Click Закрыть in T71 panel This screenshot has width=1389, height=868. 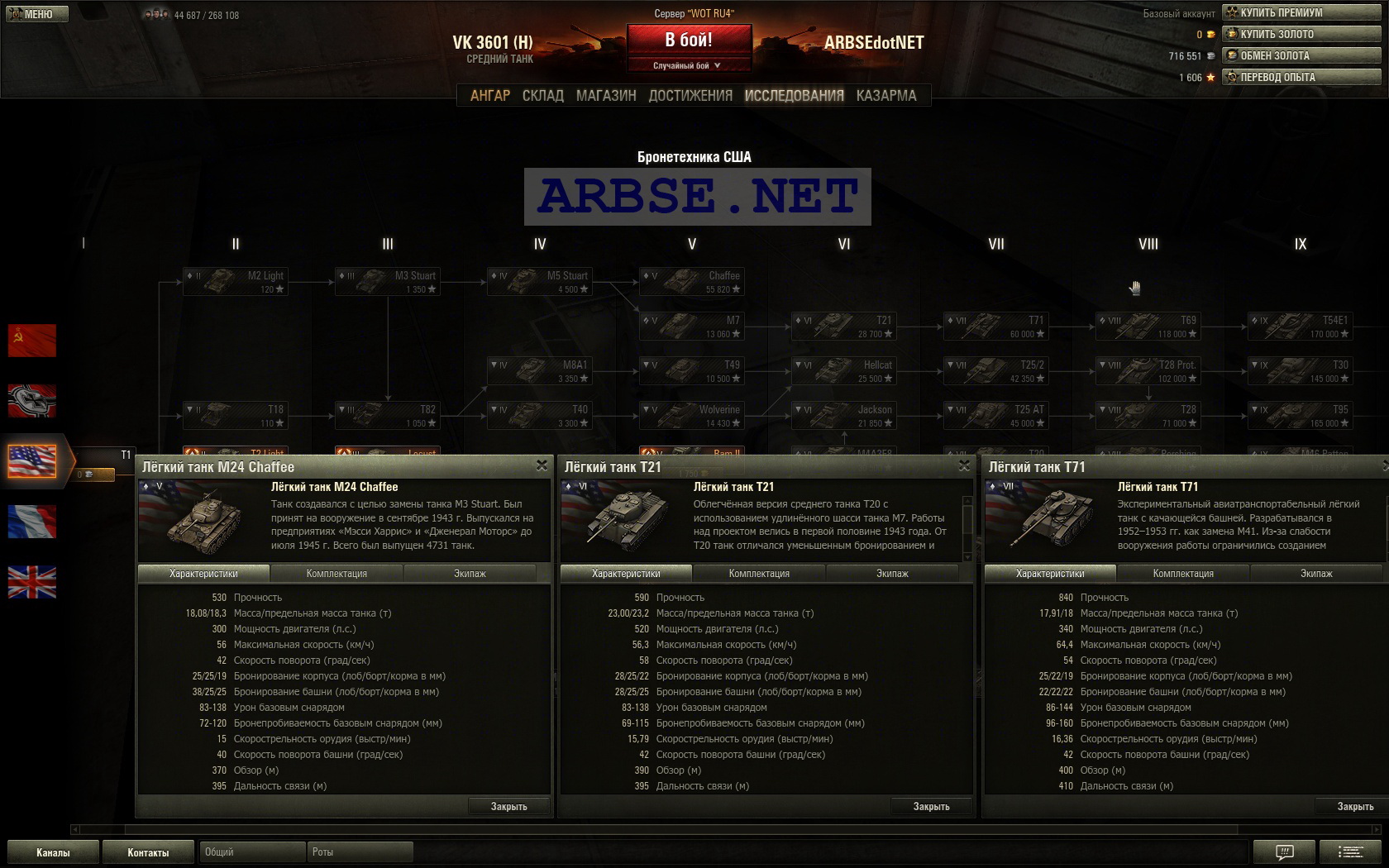(x=1354, y=807)
